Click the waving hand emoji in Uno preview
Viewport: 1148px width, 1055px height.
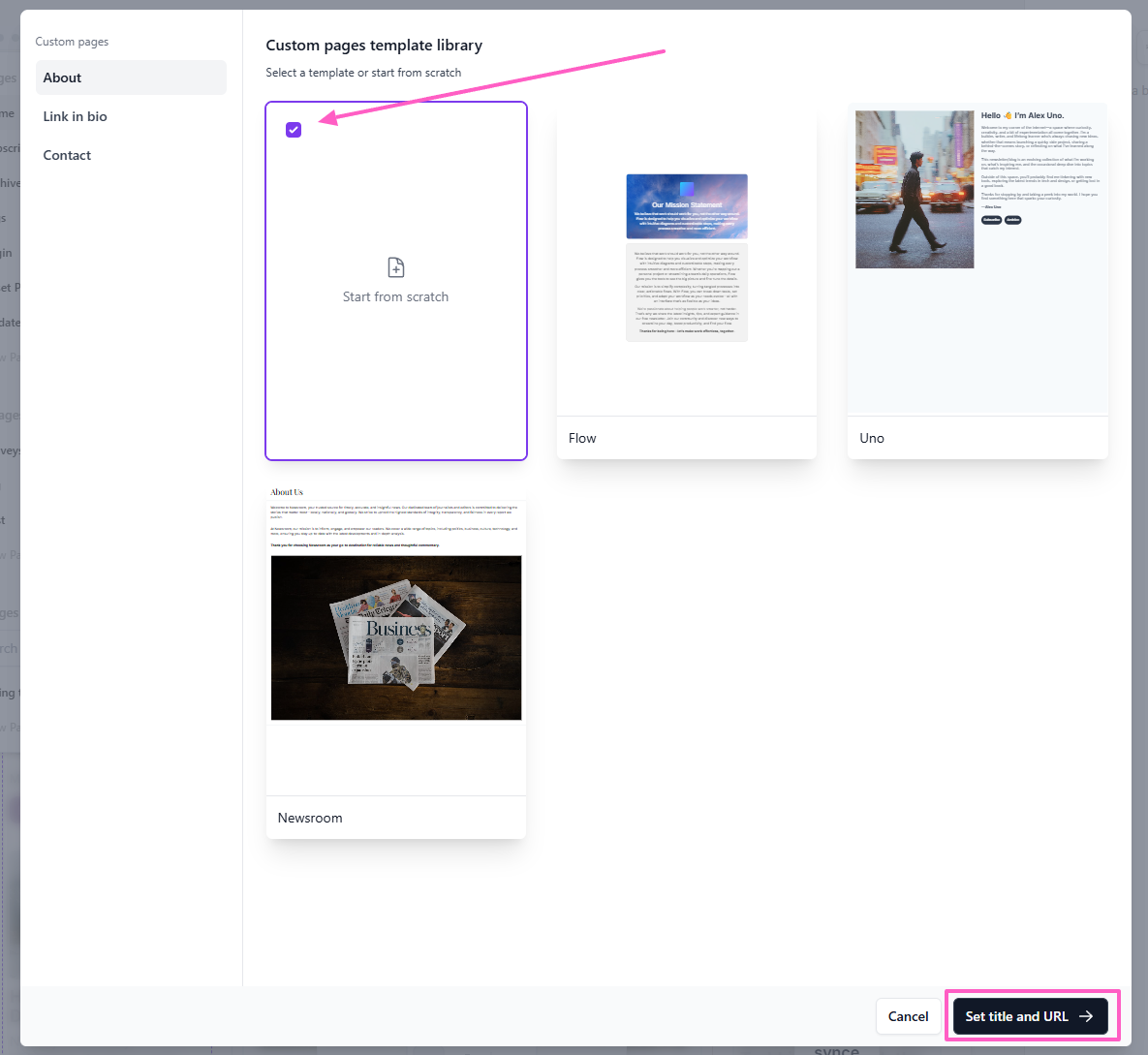[x=1008, y=115]
